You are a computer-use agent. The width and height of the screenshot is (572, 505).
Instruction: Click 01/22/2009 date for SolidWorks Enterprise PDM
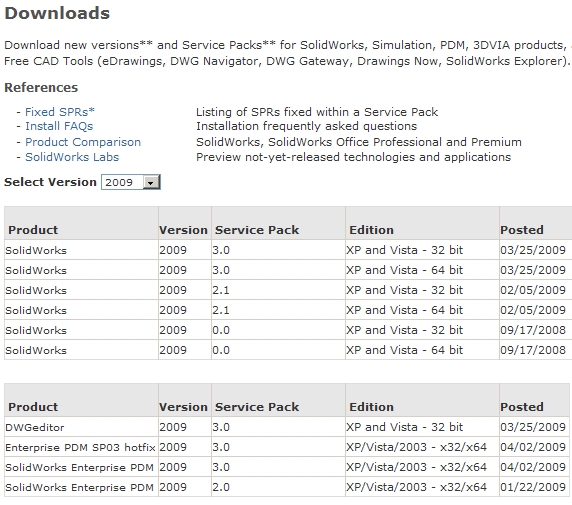(x=533, y=487)
